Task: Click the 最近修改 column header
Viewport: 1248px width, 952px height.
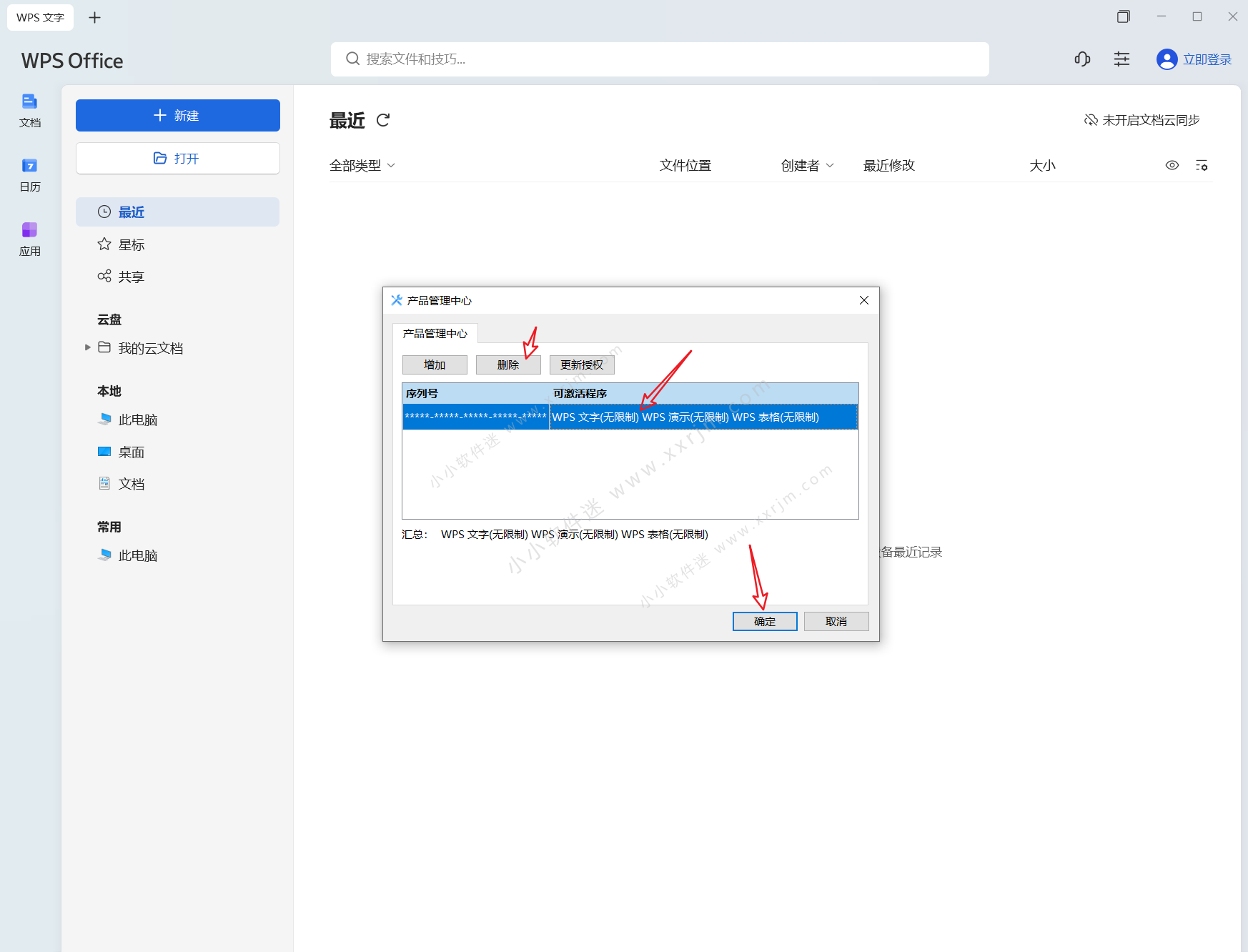Action: tap(889, 165)
